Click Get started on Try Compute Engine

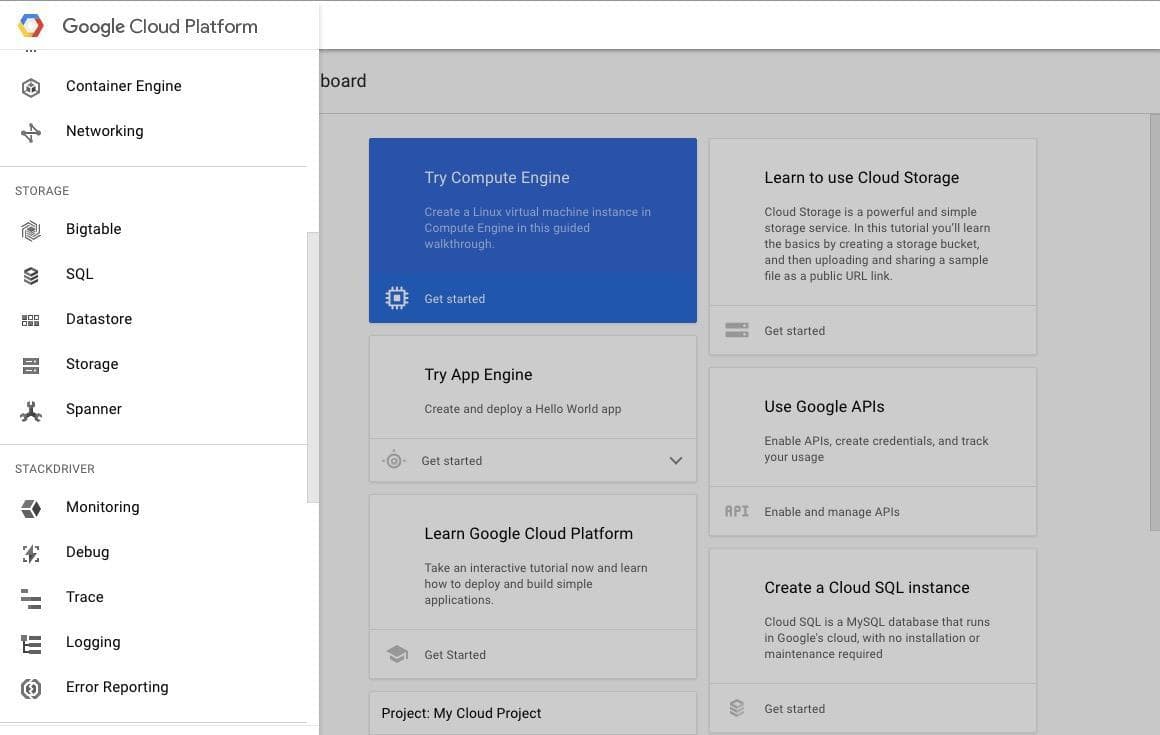[x=454, y=299]
